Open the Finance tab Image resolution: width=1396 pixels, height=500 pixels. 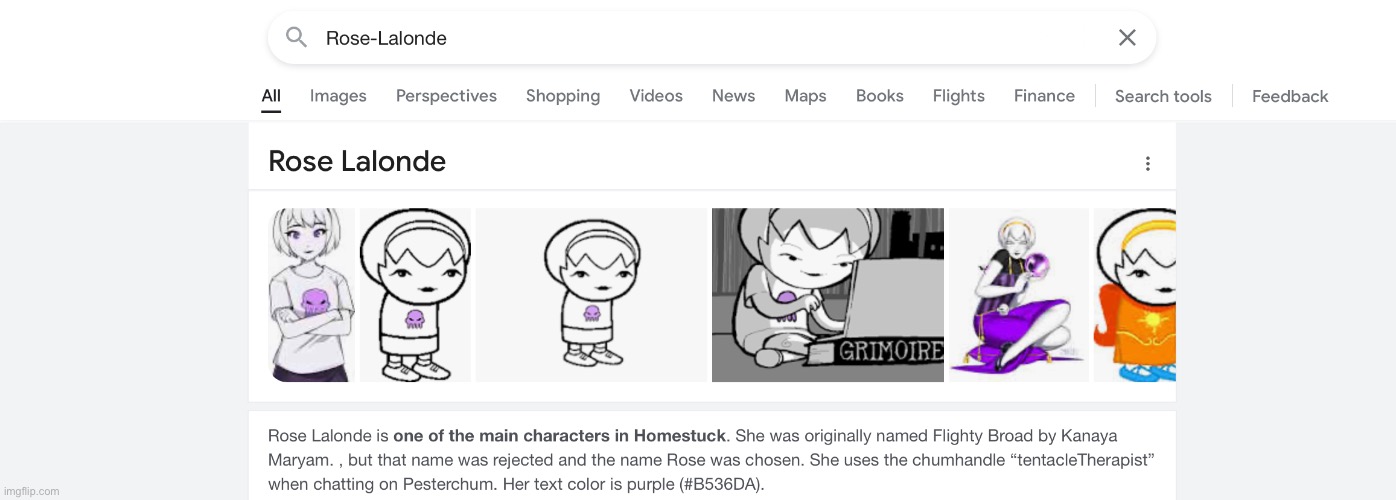[1044, 96]
